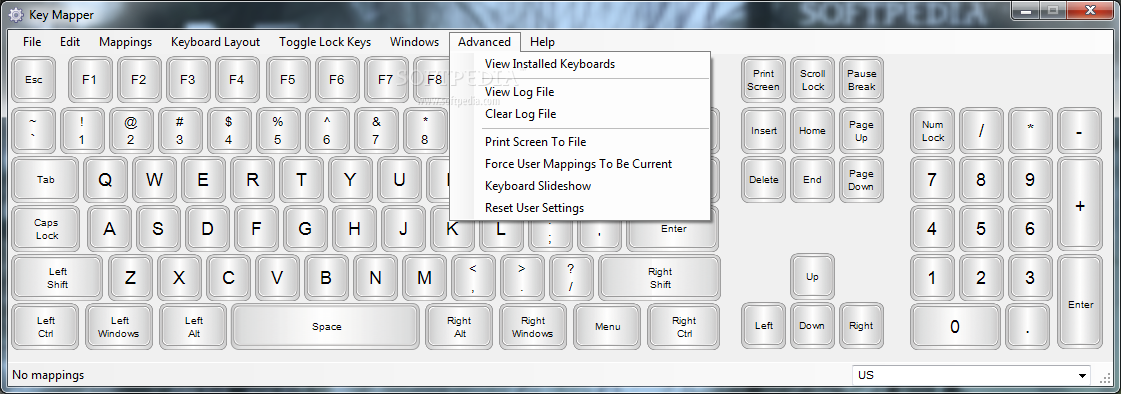Click the @ 2 key
The width and height of the screenshot is (1121, 394).
coord(131,131)
